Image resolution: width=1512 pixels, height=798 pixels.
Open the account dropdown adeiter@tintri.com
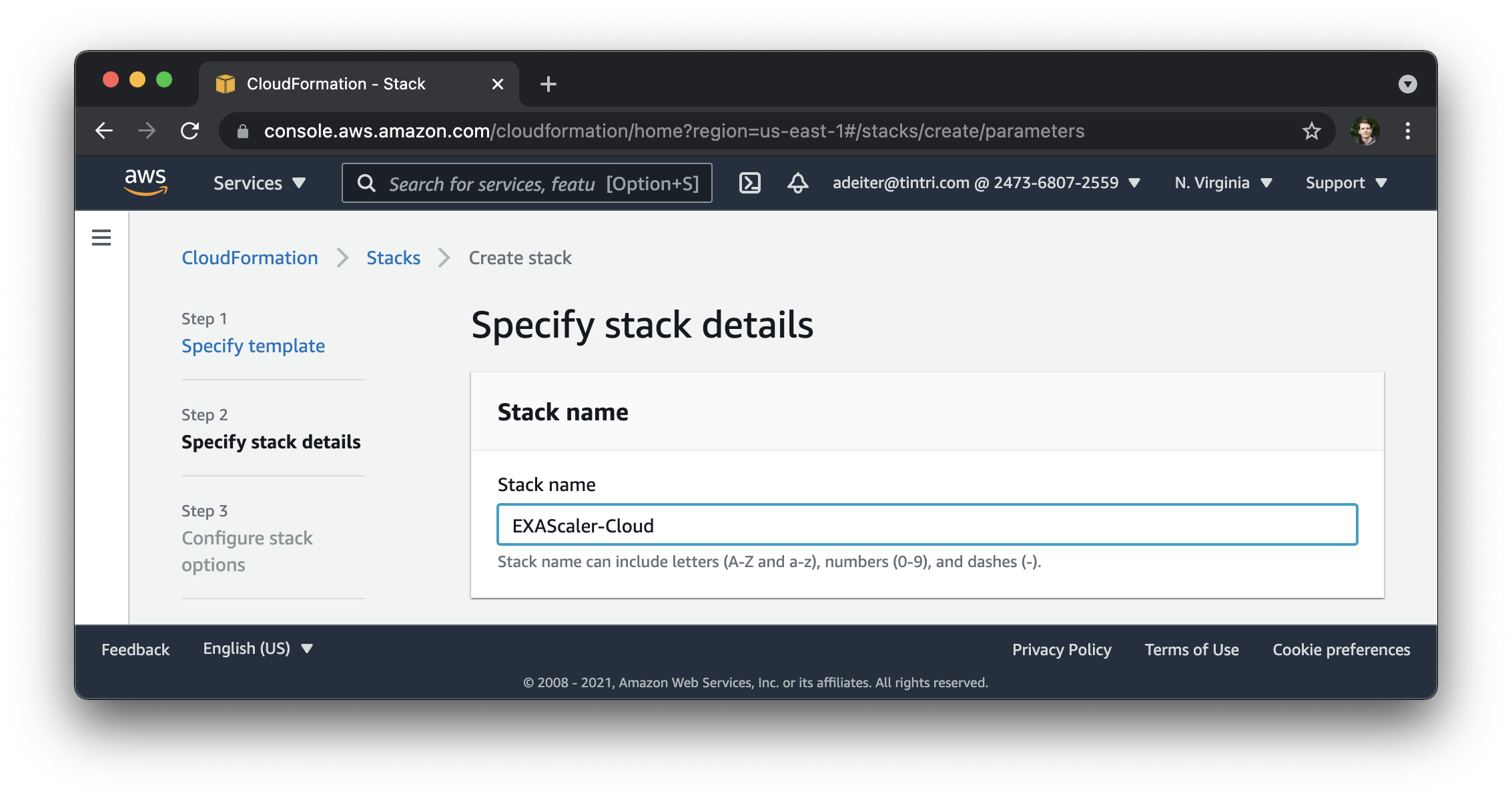(x=986, y=183)
